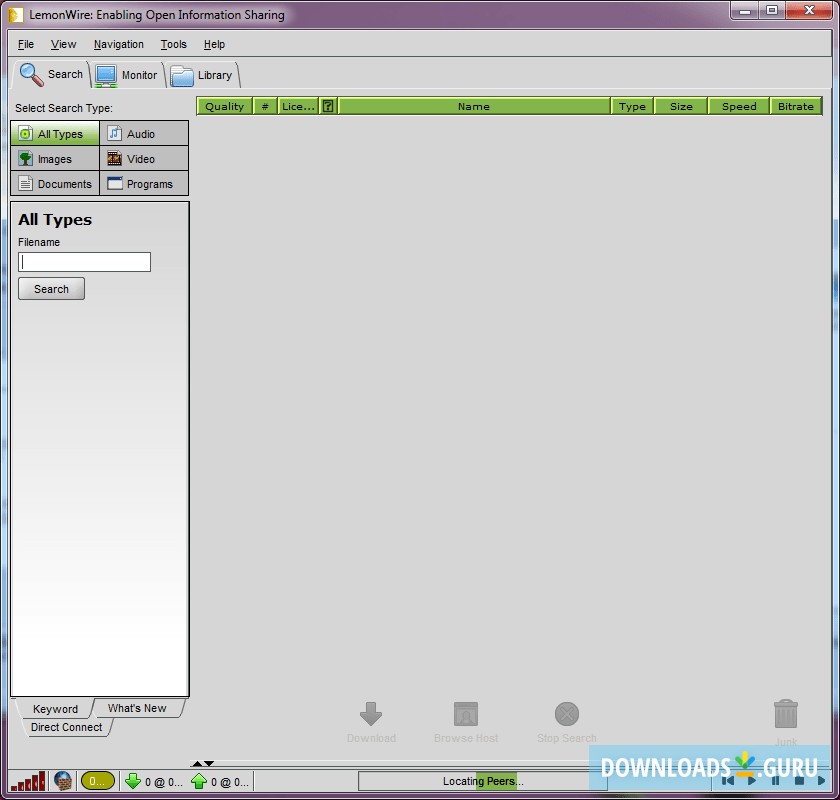This screenshot has height=800, width=840.
Task: Switch to the What's New tab
Action: (x=138, y=708)
